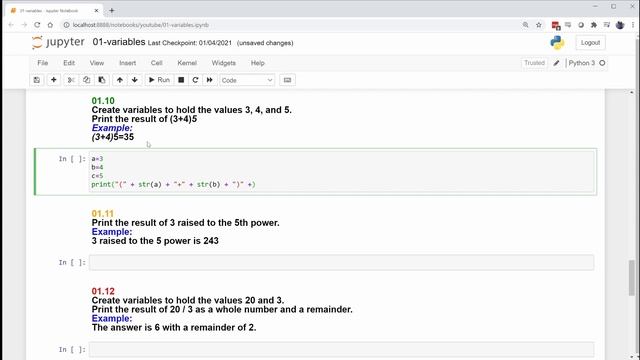Interrupt the kernel stop icon
This screenshot has width=640, height=360.
coord(181,80)
